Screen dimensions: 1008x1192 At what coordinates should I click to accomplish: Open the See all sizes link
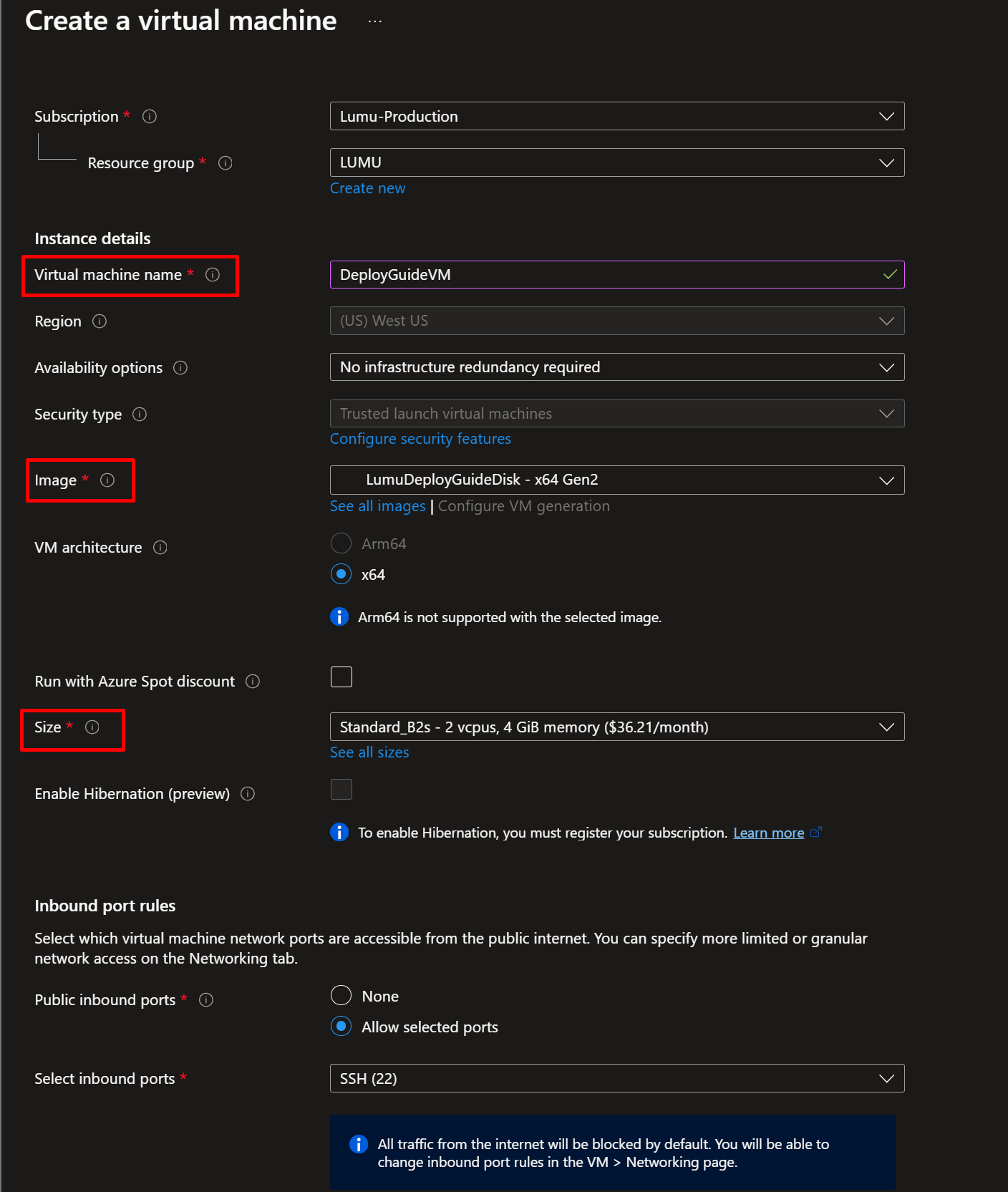coord(369,752)
